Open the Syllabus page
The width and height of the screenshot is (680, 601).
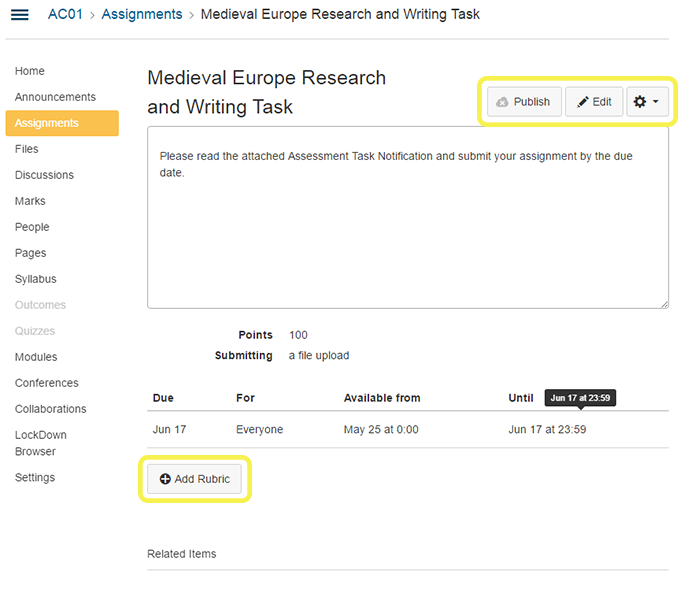coord(36,279)
